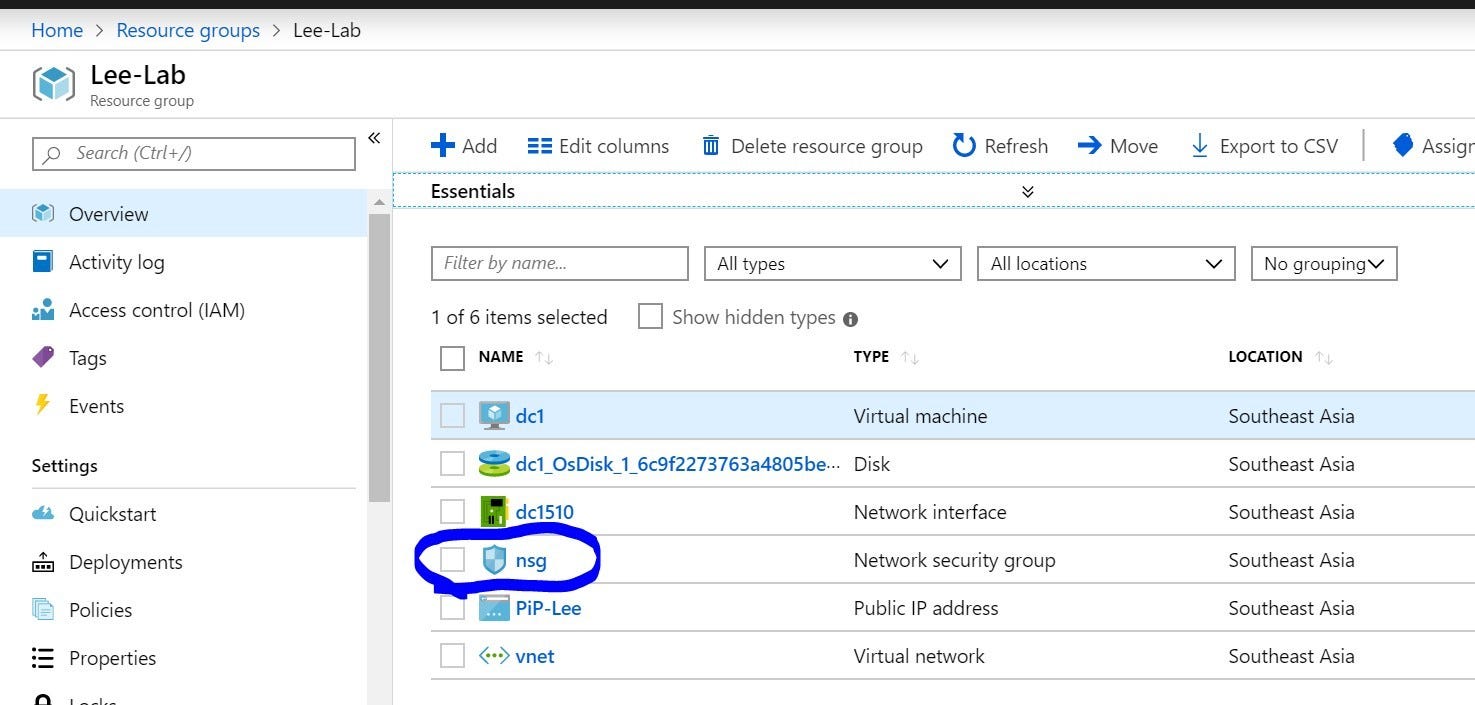Check the dc1 row checkbox
The image size is (1475, 705).
[x=453, y=415]
